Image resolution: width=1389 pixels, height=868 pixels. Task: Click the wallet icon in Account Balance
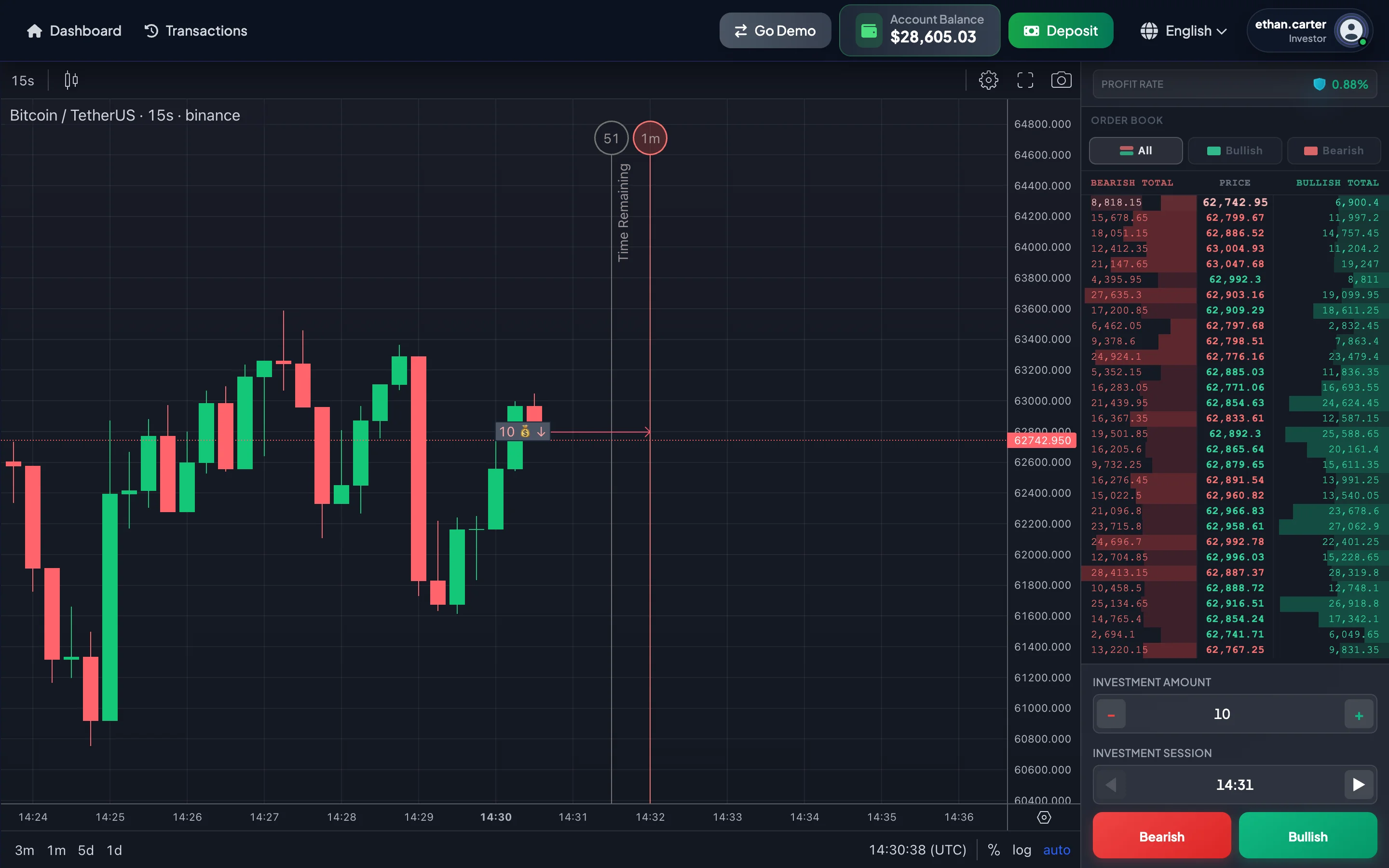coord(869,30)
